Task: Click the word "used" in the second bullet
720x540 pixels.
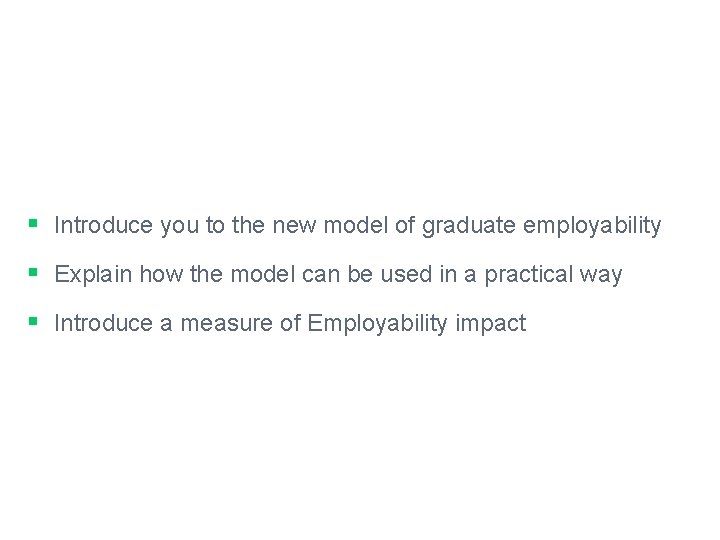Action: click(405, 274)
